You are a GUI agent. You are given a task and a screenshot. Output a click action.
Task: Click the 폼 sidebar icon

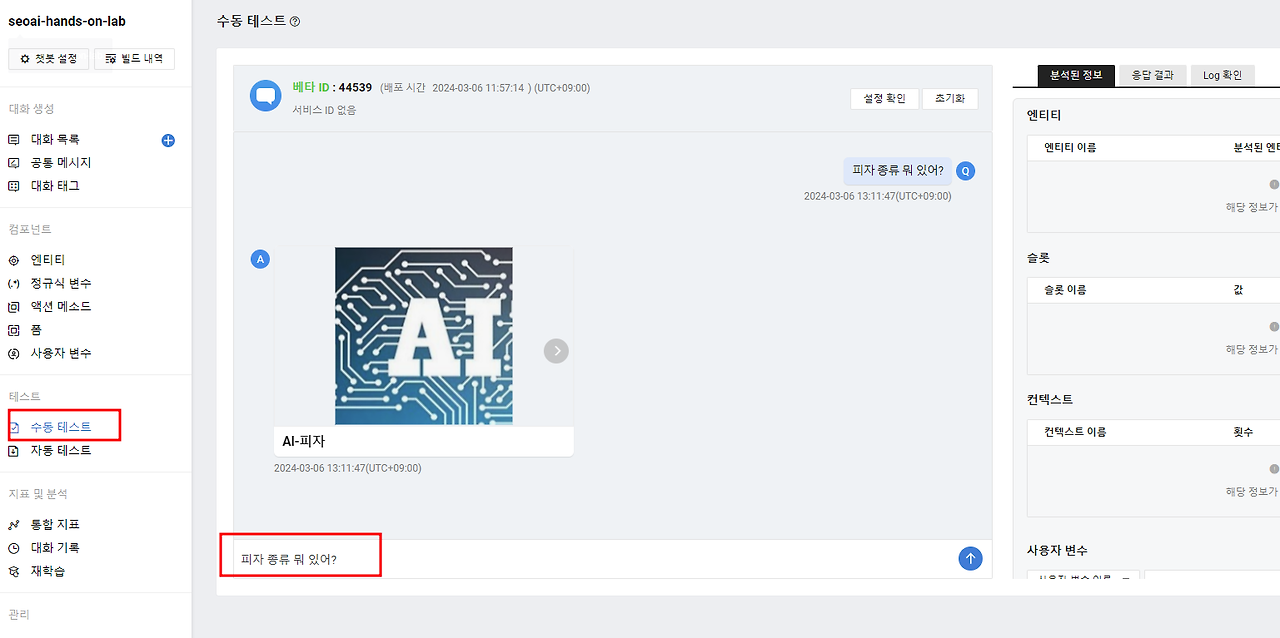tap(14, 330)
